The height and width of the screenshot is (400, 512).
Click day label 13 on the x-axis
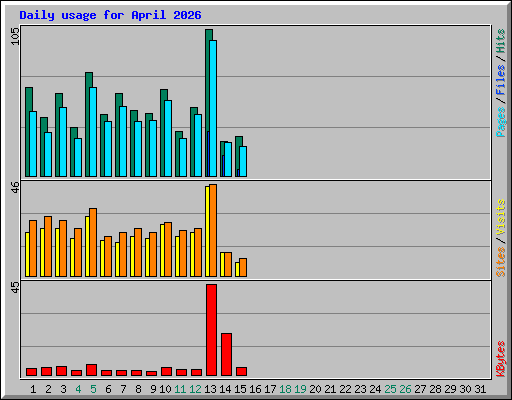pos(210,389)
